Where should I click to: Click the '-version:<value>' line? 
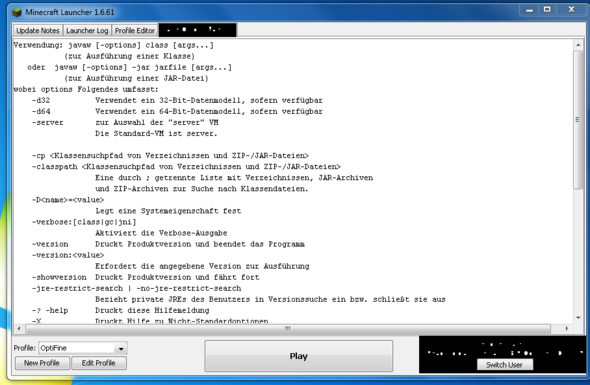tap(68, 255)
